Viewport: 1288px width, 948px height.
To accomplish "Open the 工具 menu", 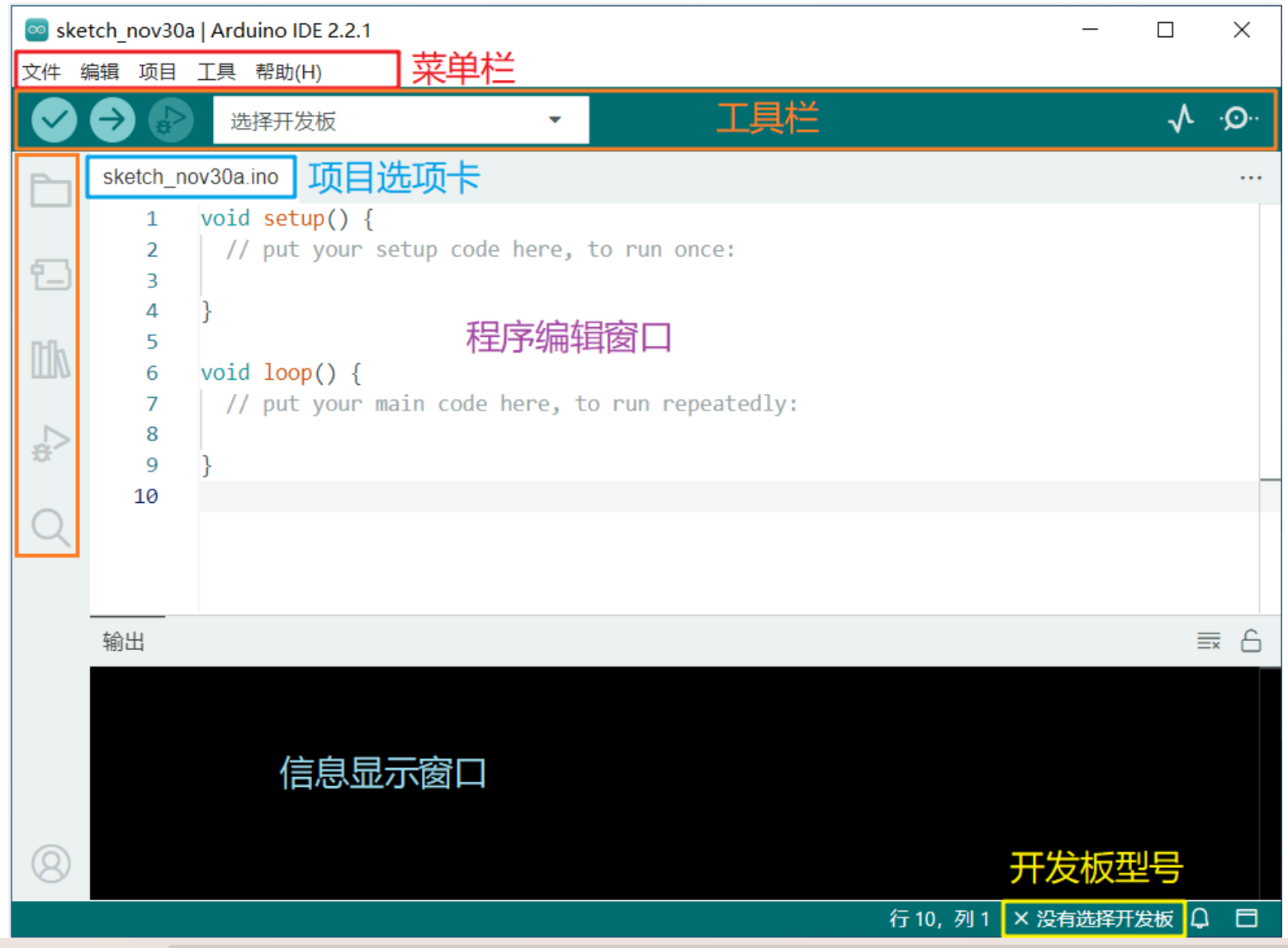I will pyautogui.click(x=215, y=72).
